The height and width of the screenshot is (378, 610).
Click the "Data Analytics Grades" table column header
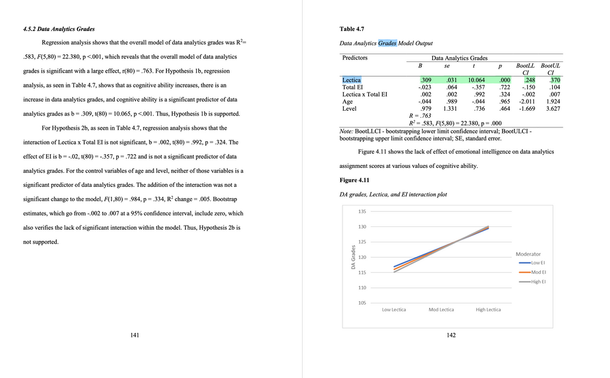[x=459, y=58]
